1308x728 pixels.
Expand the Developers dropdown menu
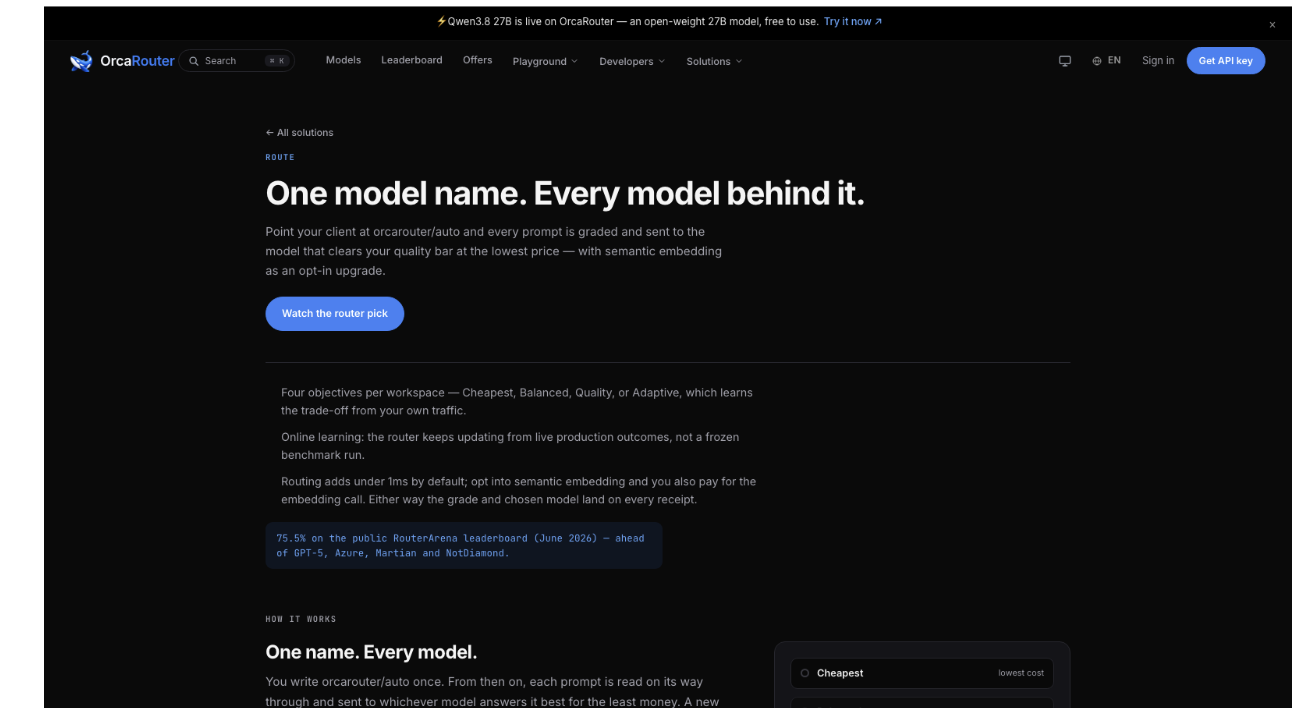pyautogui.click(x=632, y=61)
